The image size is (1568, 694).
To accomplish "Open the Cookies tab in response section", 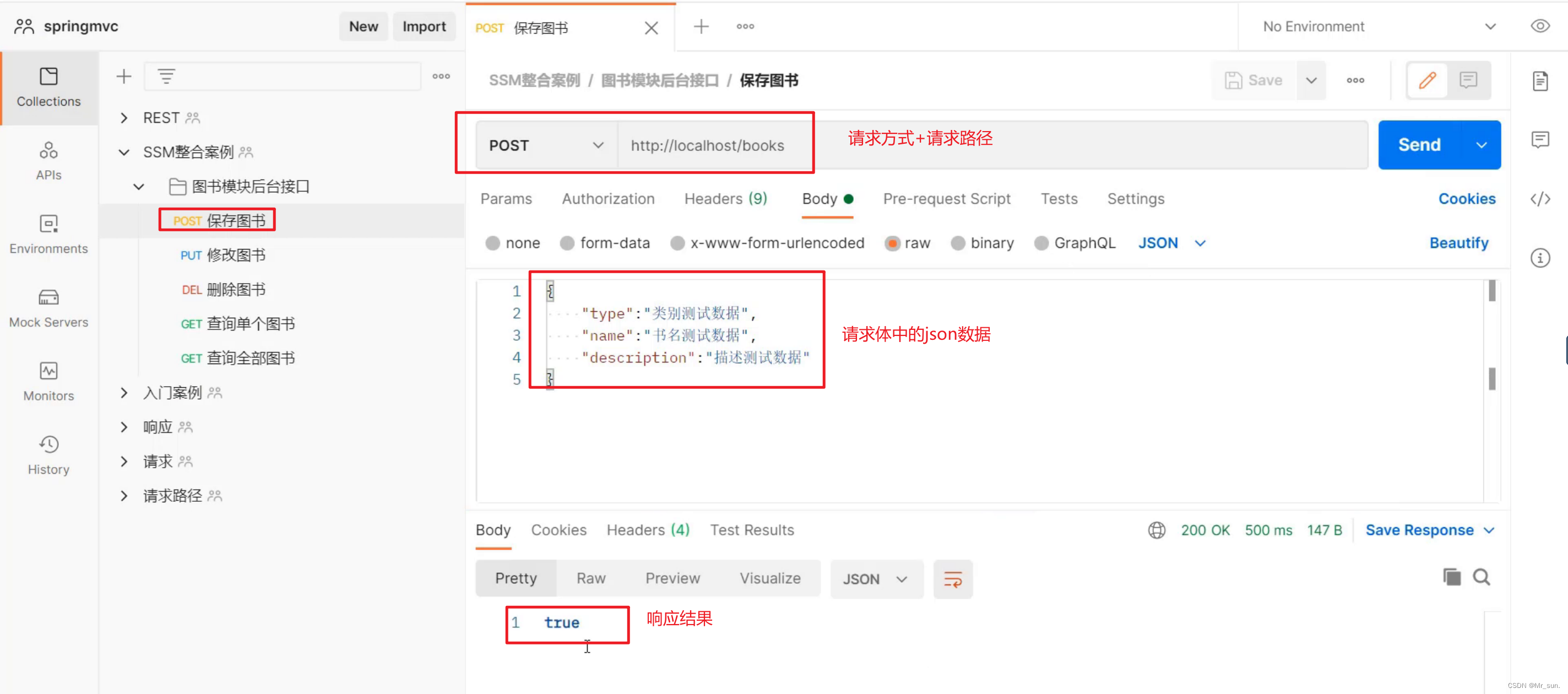I will point(558,531).
